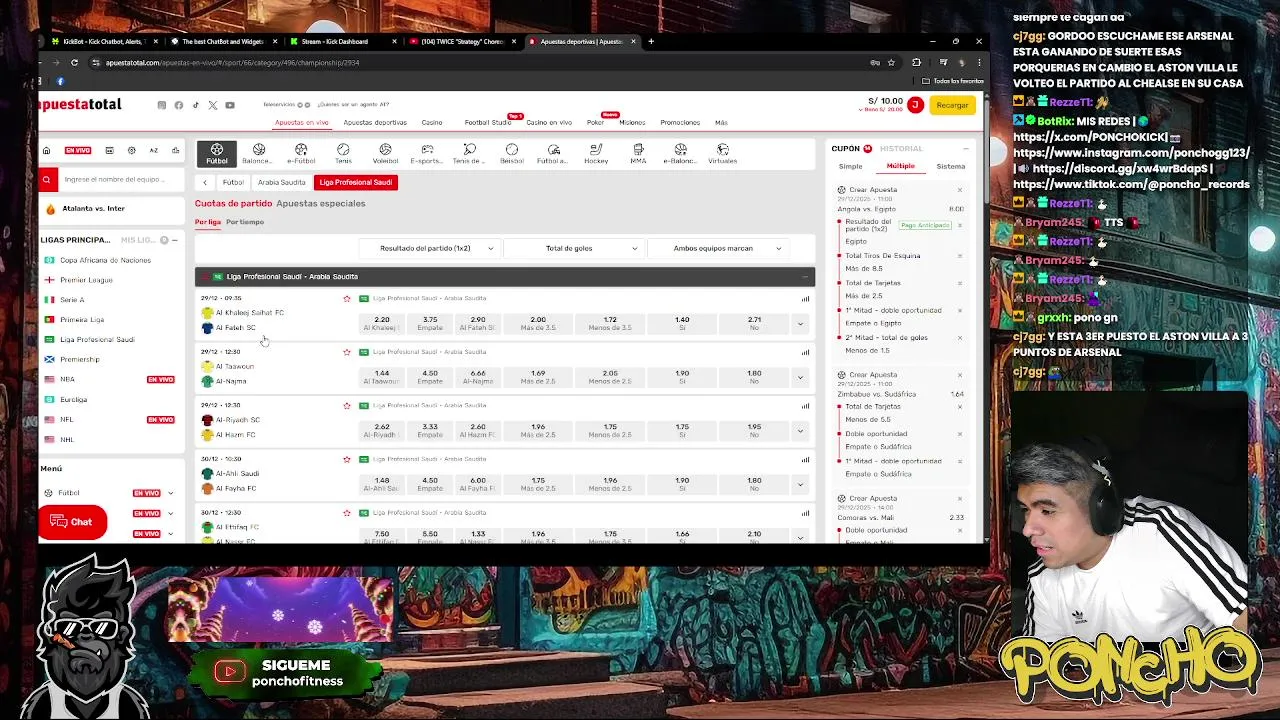Favorite the Al Taawoun vs Al-Najma match
This screenshot has width=1280, height=720.
click(347, 352)
